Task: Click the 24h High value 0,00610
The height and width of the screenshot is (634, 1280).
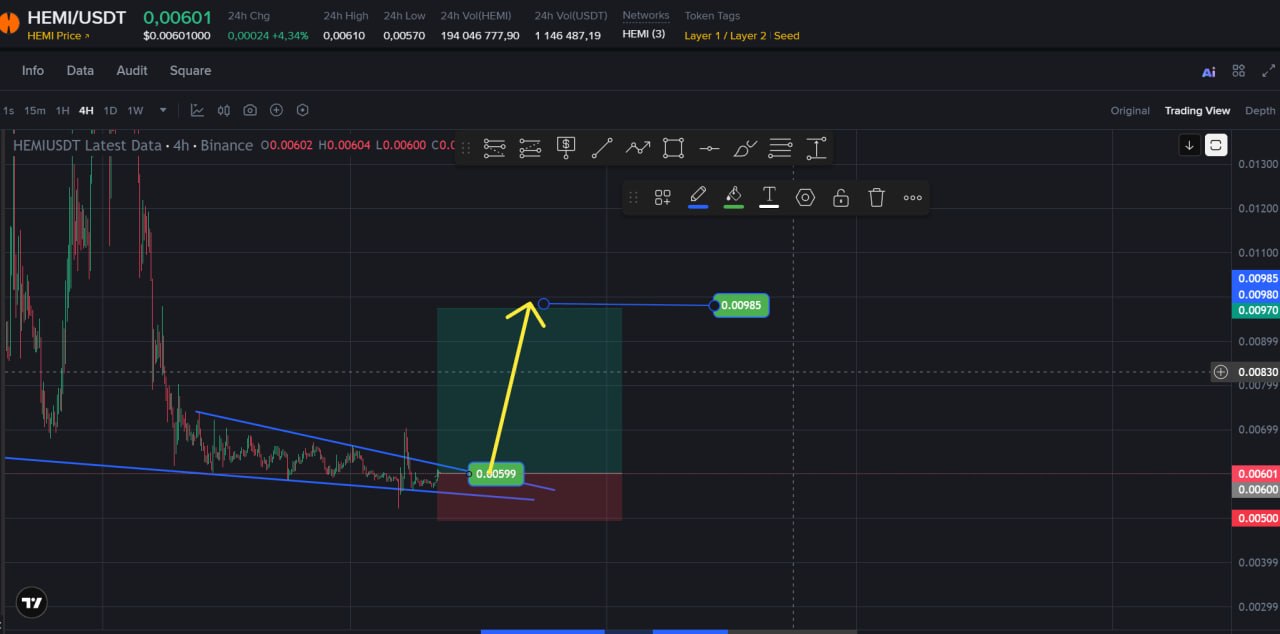Action: pos(344,35)
